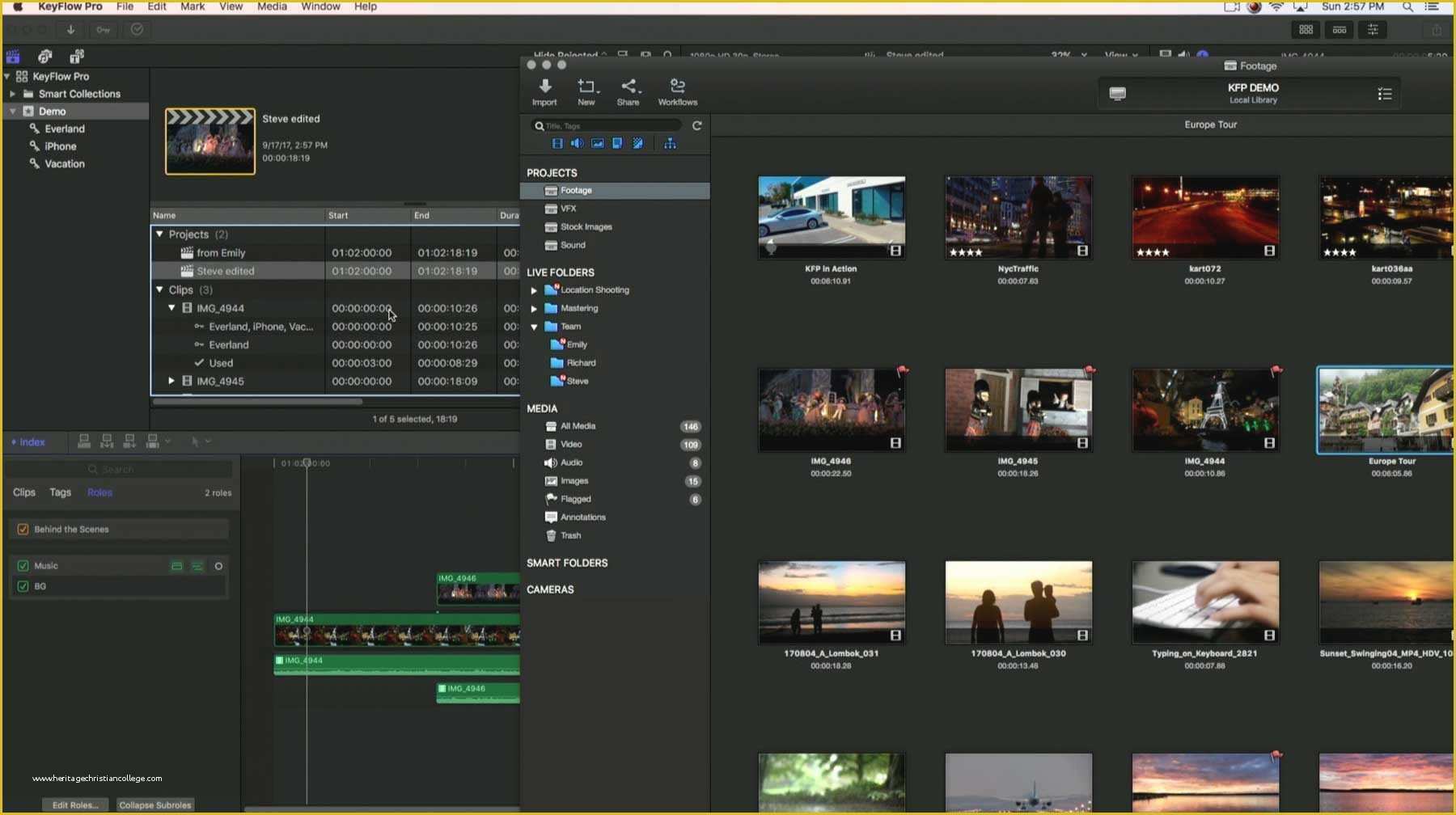The width and height of the screenshot is (1456, 815).
Task: Expand the Location Shooting live folder
Action: (534, 290)
